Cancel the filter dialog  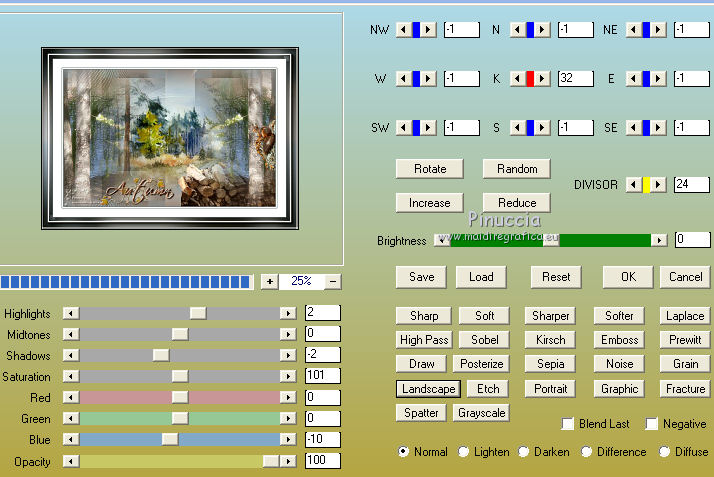tap(685, 277)
